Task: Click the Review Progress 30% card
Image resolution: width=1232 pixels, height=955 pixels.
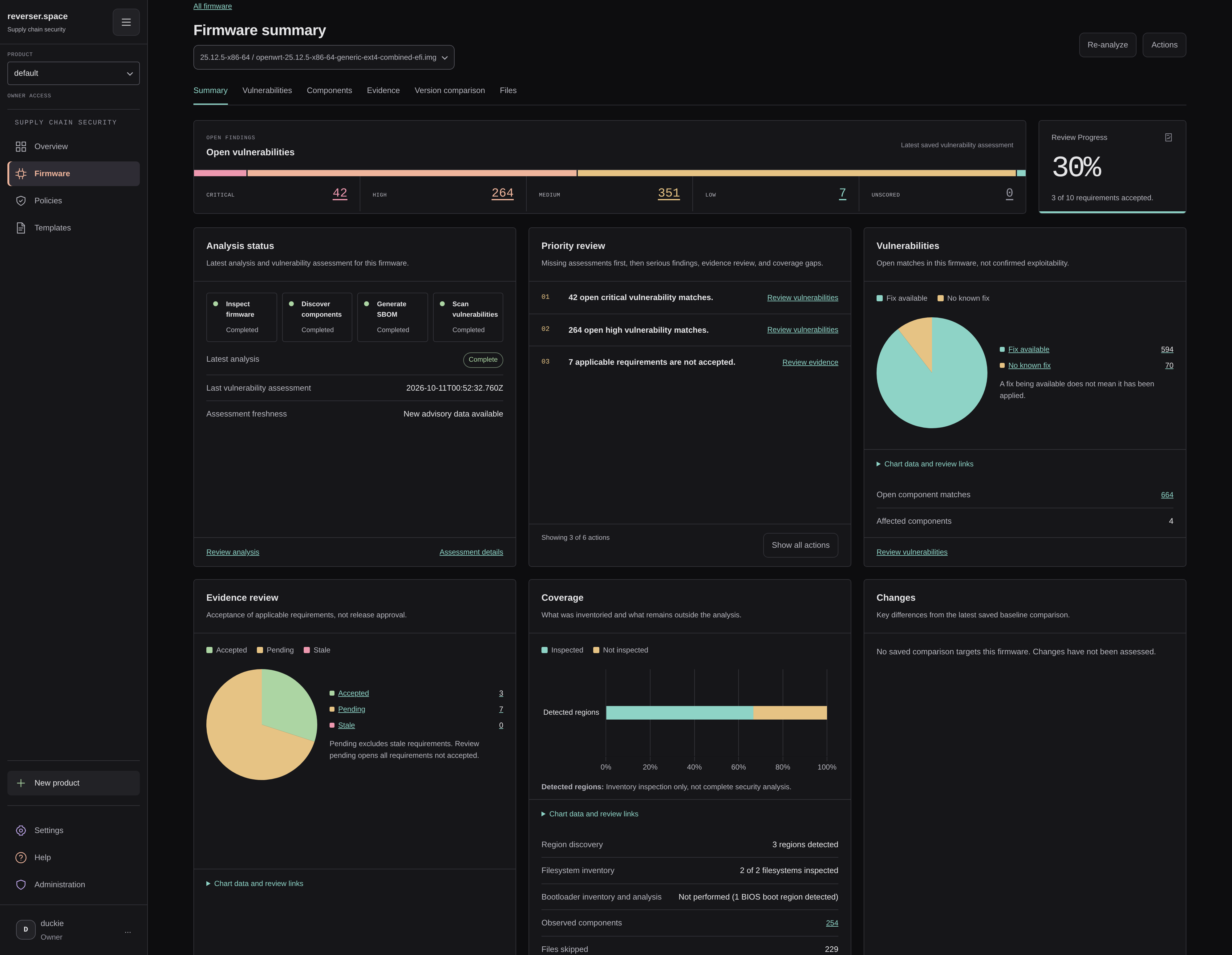Action: (x=1112, y=167)
